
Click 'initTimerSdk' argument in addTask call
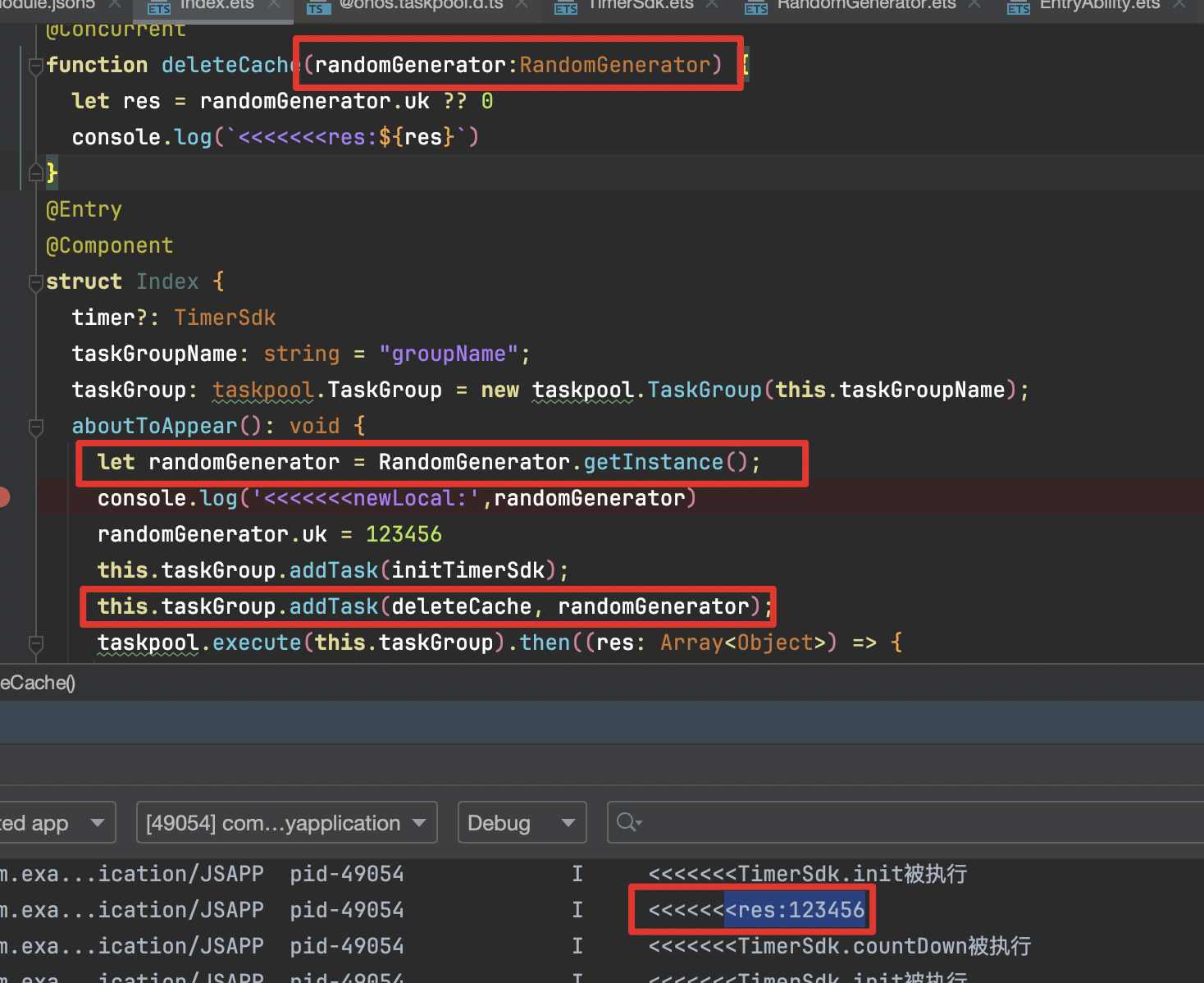click(x=468, y=571)
